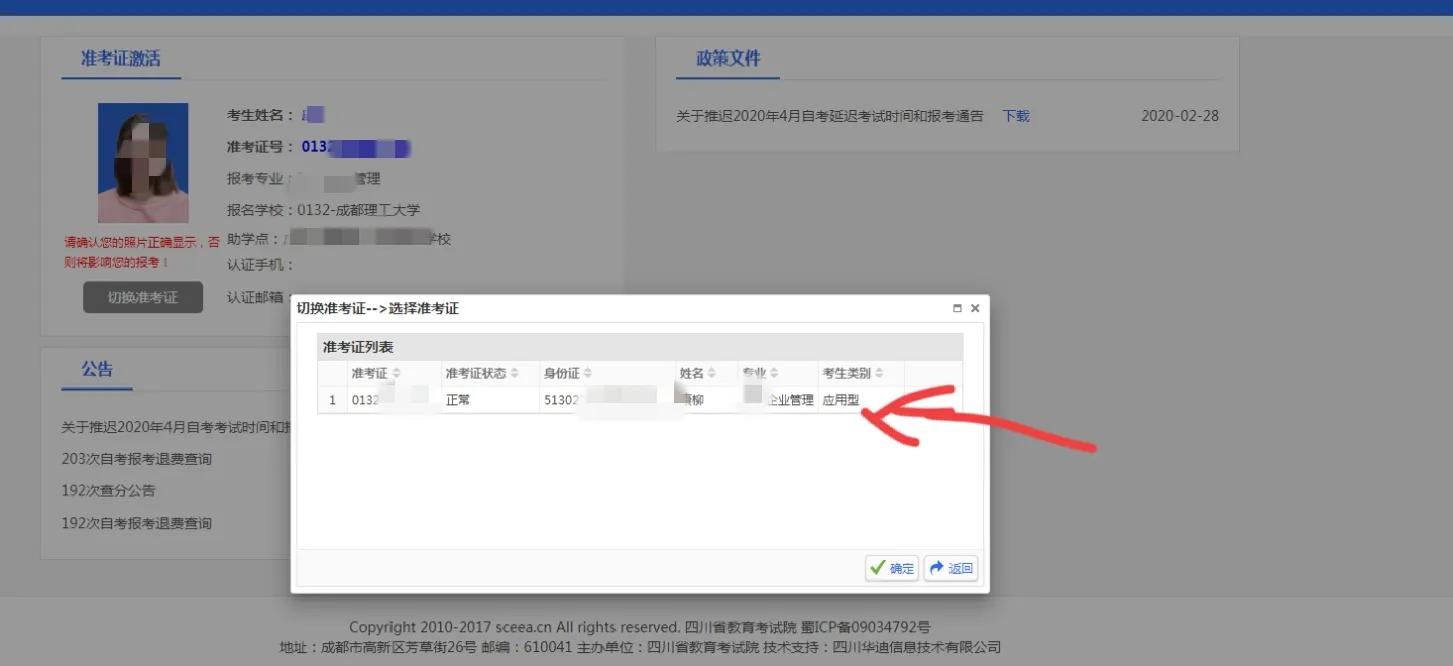Open notice 203次自考报考退费查询

coord(137,459)
